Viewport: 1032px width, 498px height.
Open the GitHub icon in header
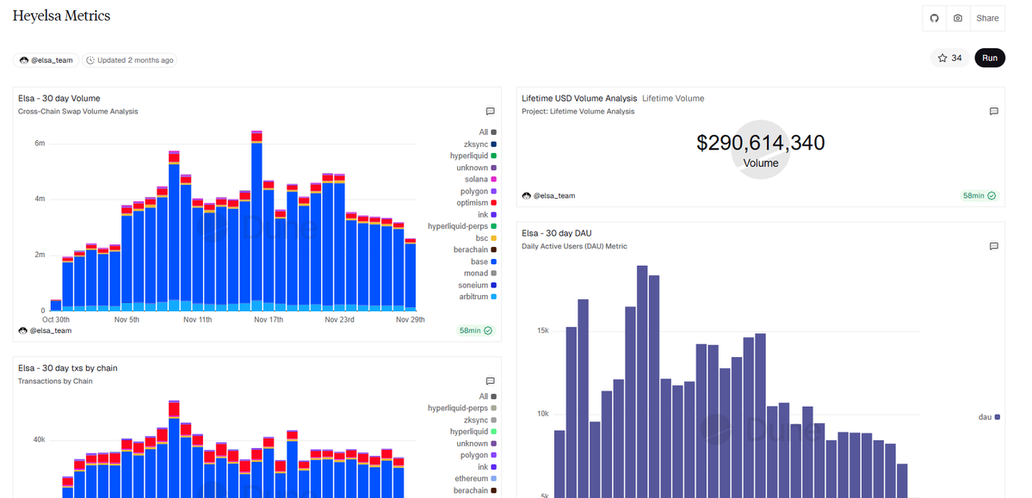coord(935,18)
